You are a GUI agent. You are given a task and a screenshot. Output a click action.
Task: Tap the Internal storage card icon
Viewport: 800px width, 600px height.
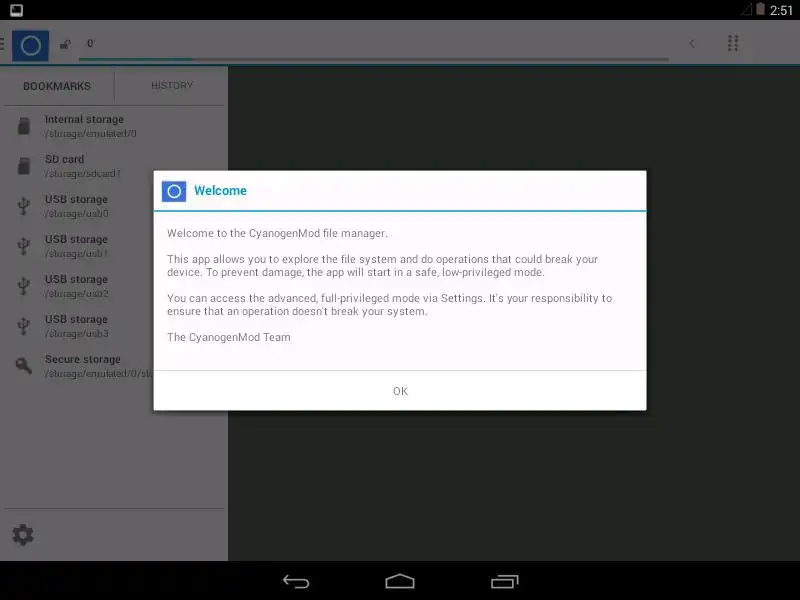coord(23,126)
